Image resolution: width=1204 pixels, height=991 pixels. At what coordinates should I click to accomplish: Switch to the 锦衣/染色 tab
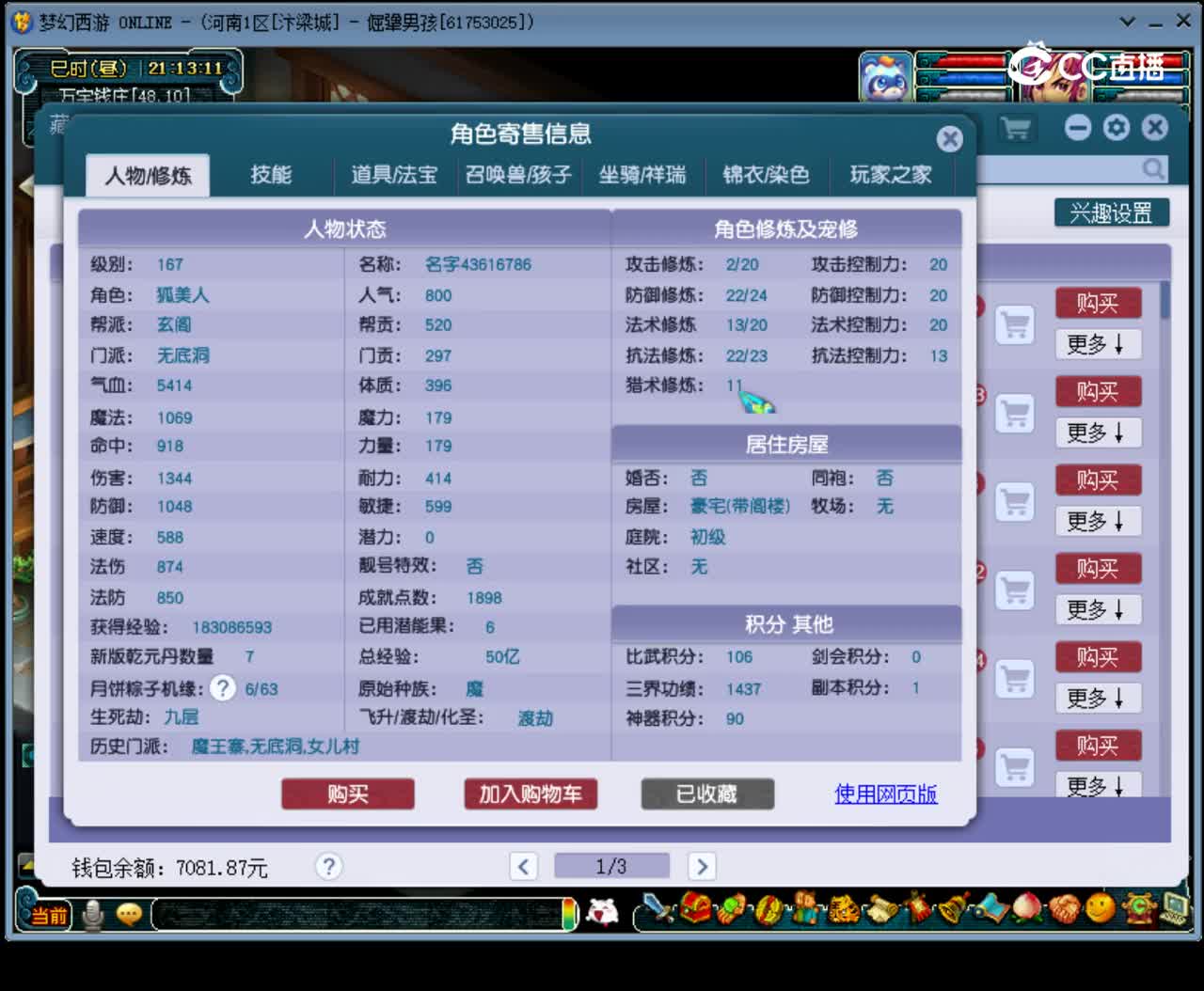766,175
